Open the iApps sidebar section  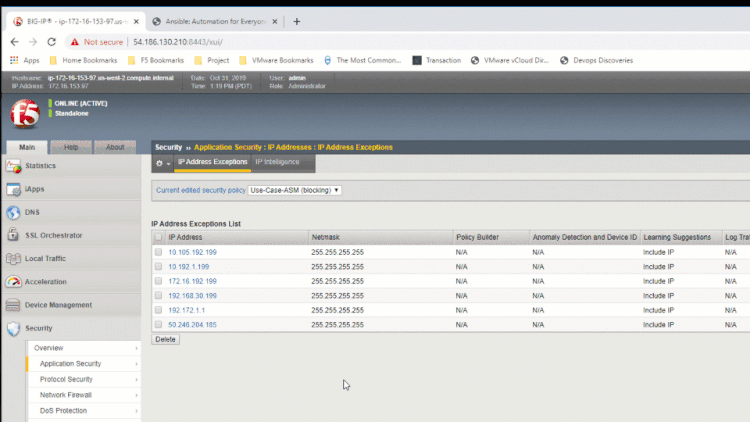pyautogui.click(x=34, y=189)
